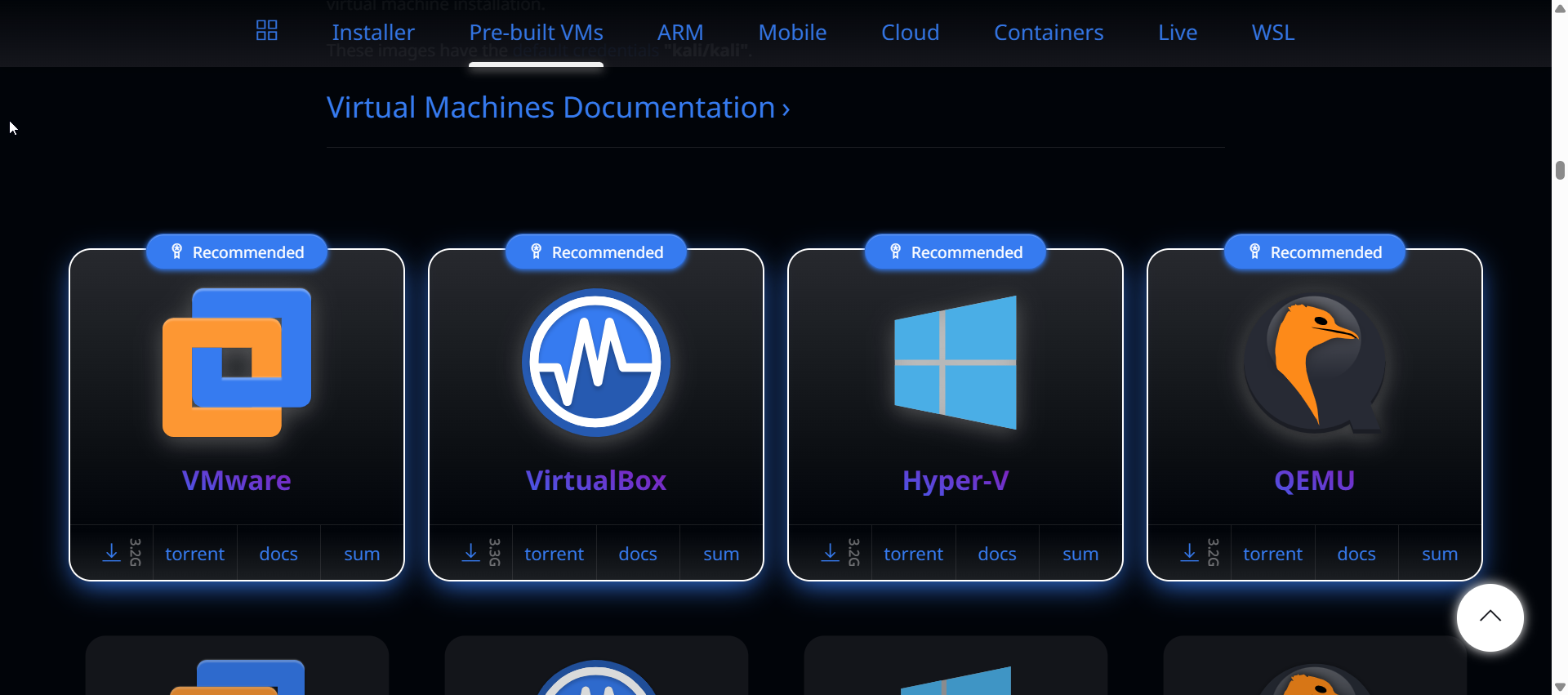Get the VirtualBox torrent
Image resolution: width=1568 pixels, height=695 pixels.
pos(555,554)
